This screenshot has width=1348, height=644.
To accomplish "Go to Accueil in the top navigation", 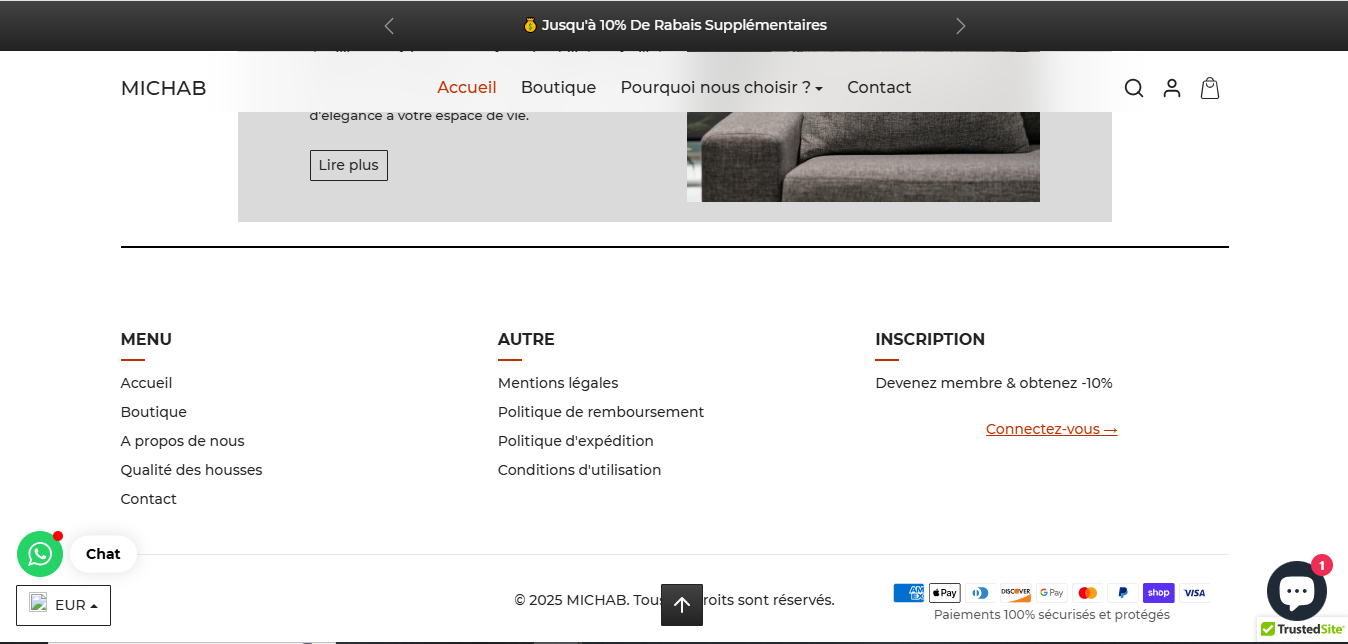I will point(466,88).
